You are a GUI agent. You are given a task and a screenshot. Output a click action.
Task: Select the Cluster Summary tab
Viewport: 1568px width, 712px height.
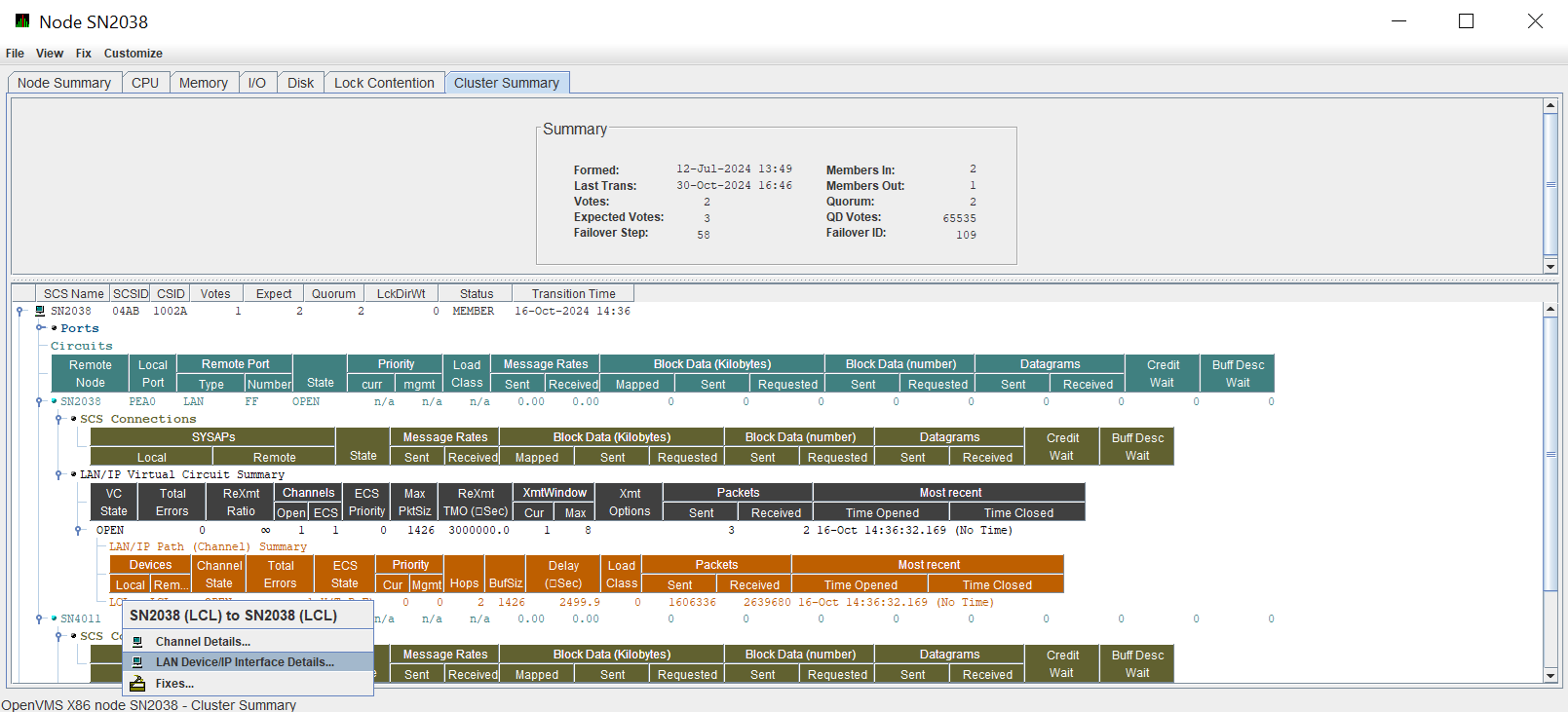point(507,83)
